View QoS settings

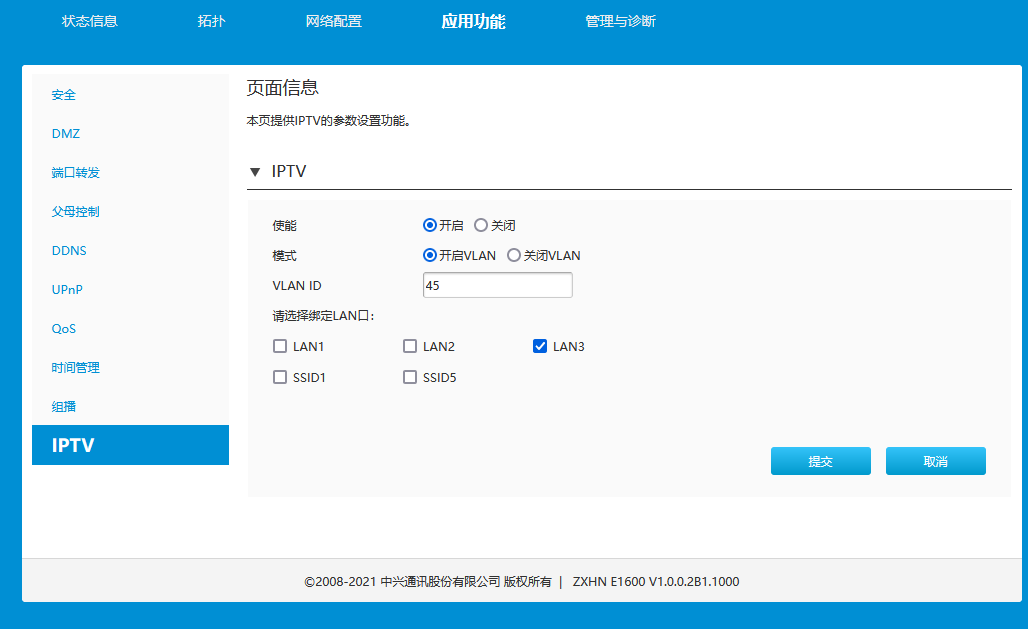pos(64,328)
